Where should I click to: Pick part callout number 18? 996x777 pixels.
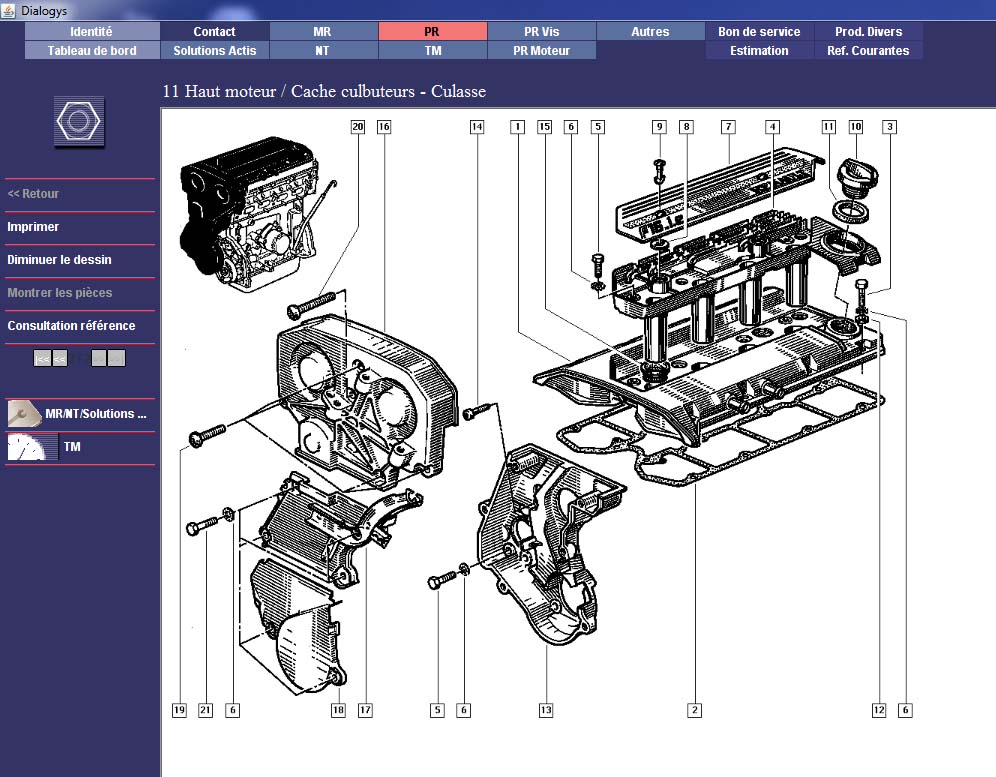[x=338, y=710]
